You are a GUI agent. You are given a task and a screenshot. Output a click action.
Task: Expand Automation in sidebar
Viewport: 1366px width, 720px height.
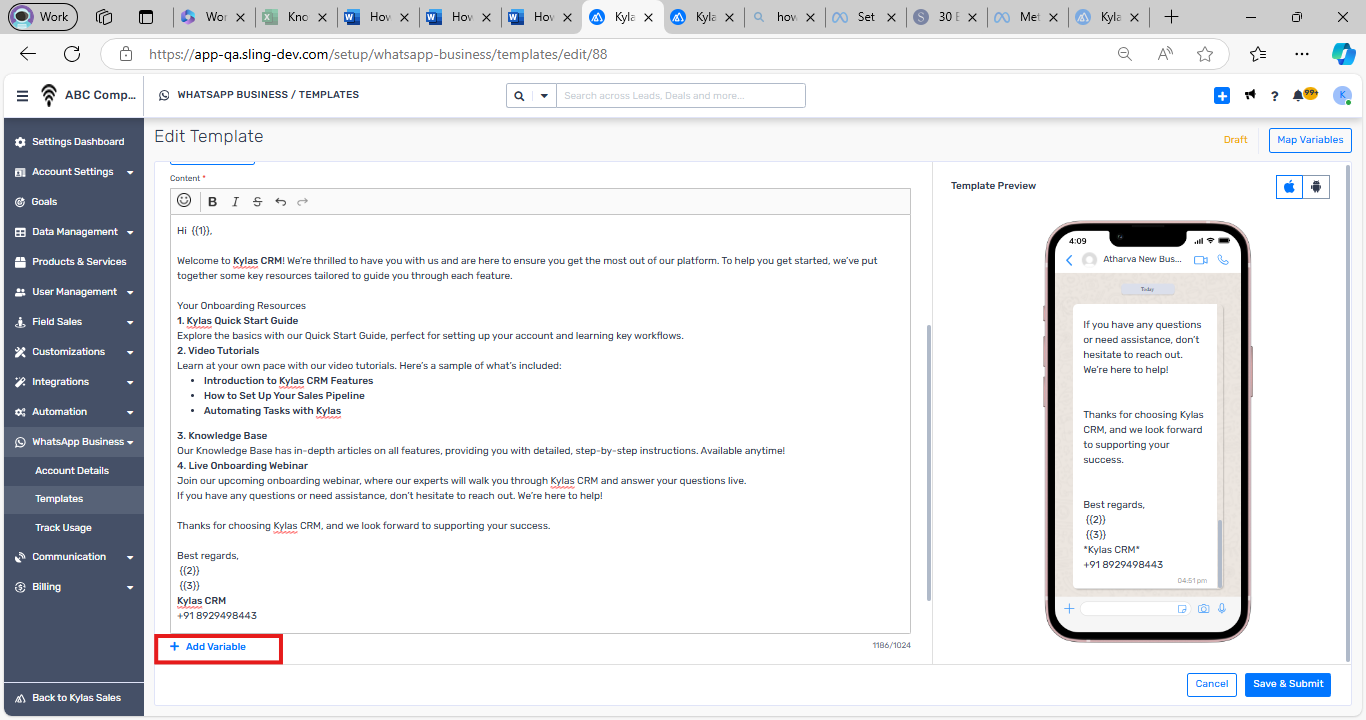(x=74, y=412)
